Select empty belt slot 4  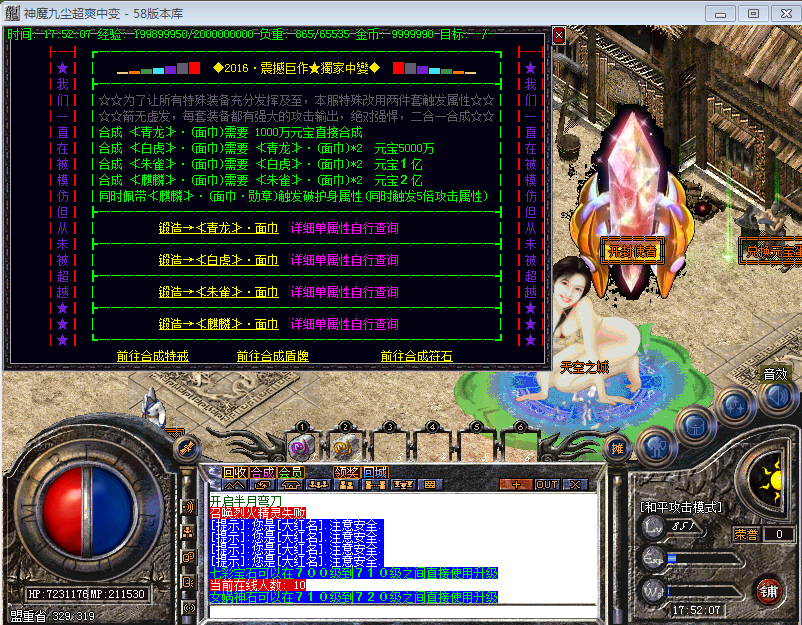pyautogui.click(x=432, y=447)
